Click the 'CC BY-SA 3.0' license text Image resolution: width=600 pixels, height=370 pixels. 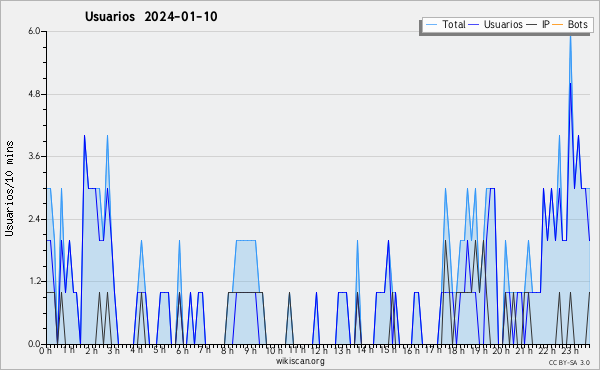coord(569,362)
